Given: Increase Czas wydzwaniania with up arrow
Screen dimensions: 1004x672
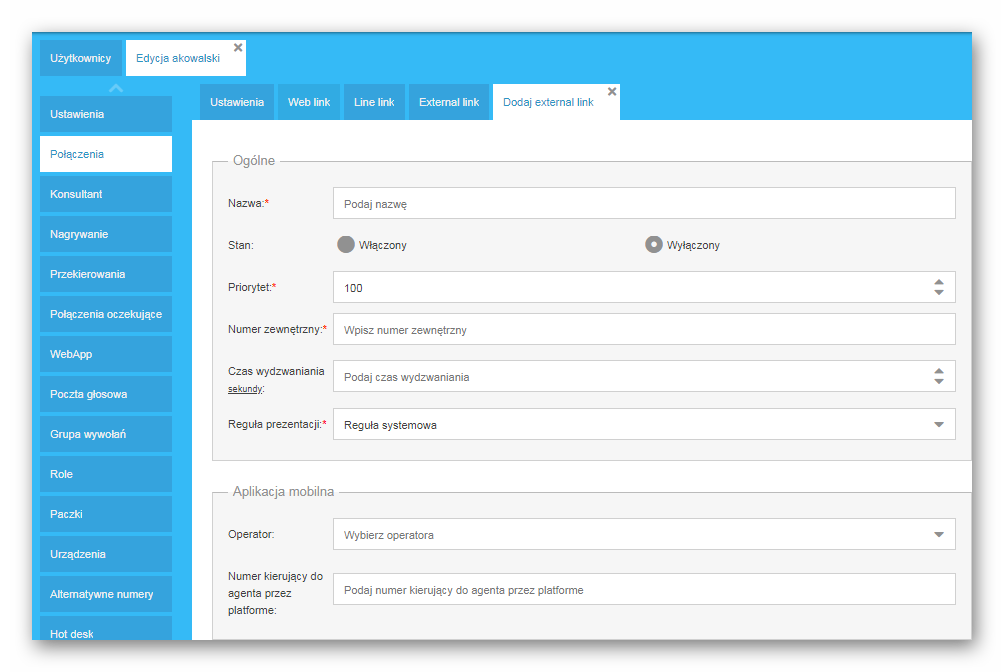Looking at the screenshot, I should [939, 371].
